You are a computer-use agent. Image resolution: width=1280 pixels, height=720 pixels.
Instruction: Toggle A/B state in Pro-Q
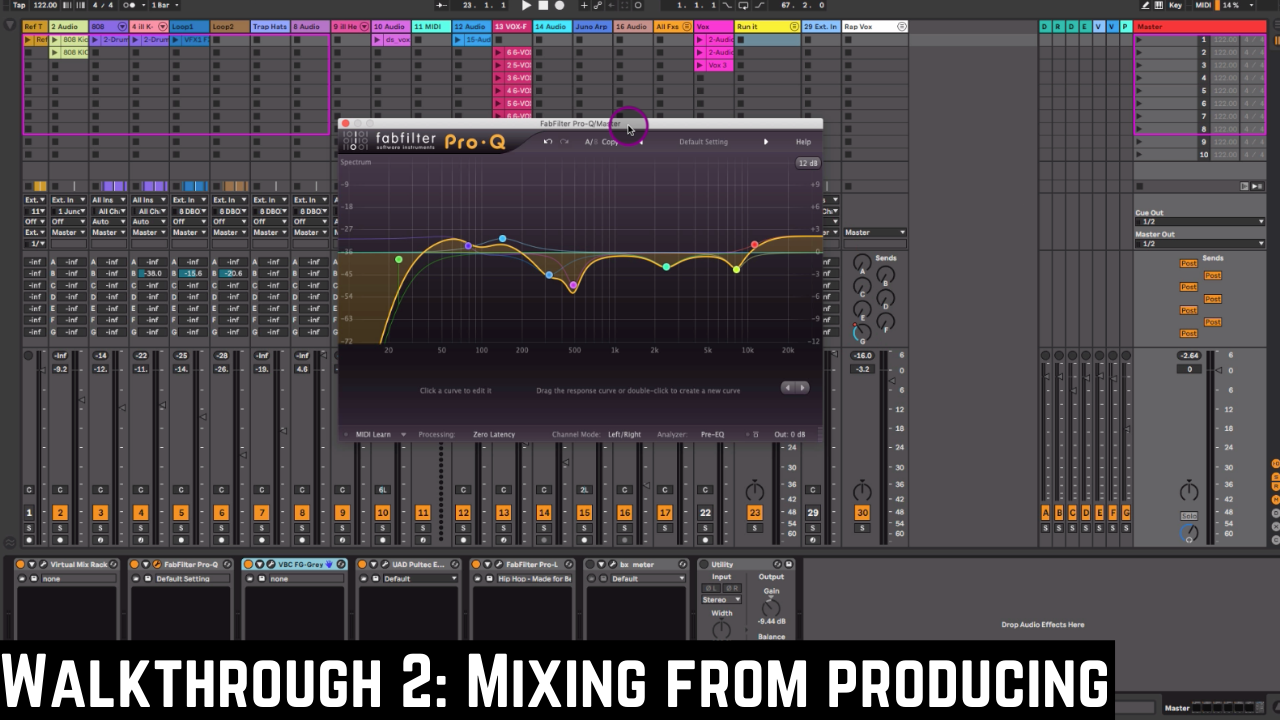click(x=590, y=142)
